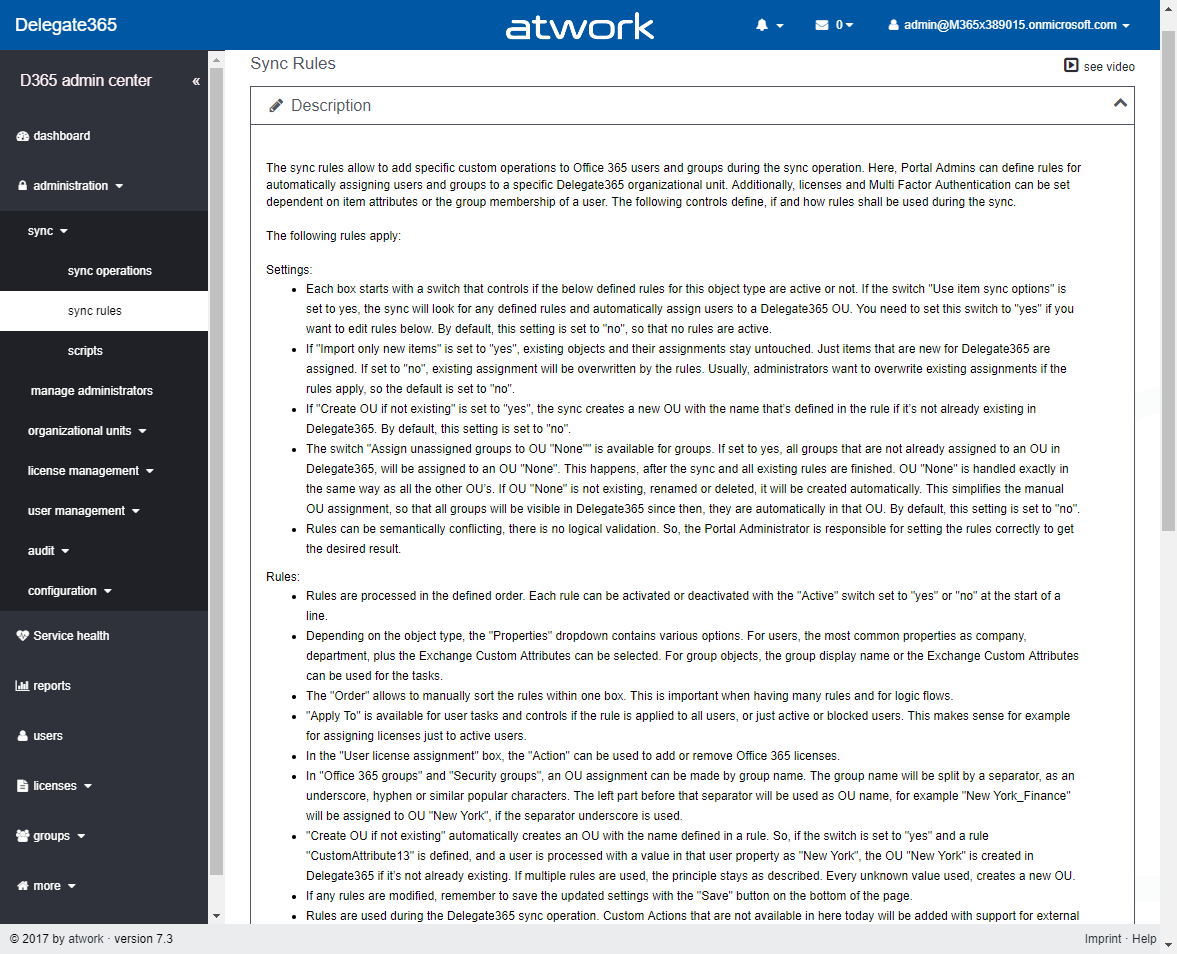The width and height of the screenshot is (1177, 954).
Task: Click admin@M365x389015.onmicrosoft.com account name
Action: pos(1010,25)
